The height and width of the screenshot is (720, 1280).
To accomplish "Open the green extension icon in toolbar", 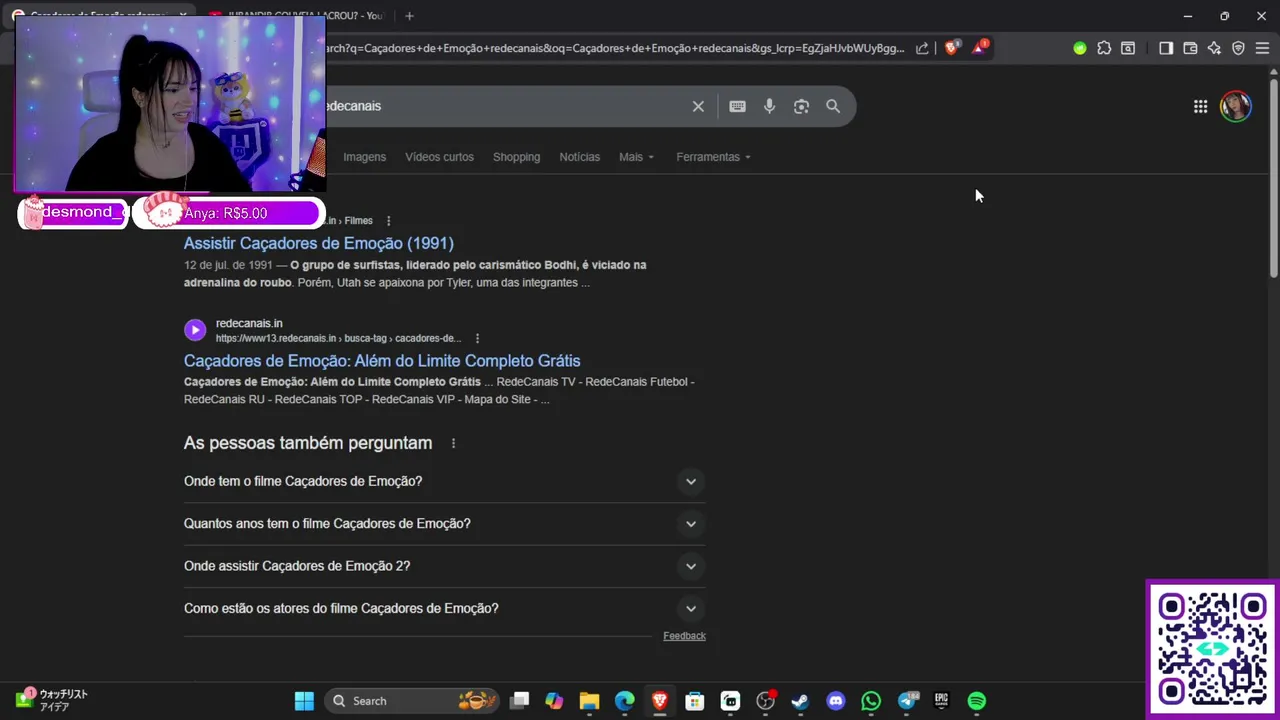I will coord(1079,48).
